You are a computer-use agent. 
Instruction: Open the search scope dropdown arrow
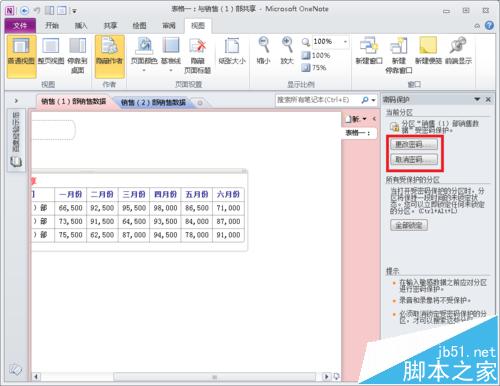coord(373,100)
